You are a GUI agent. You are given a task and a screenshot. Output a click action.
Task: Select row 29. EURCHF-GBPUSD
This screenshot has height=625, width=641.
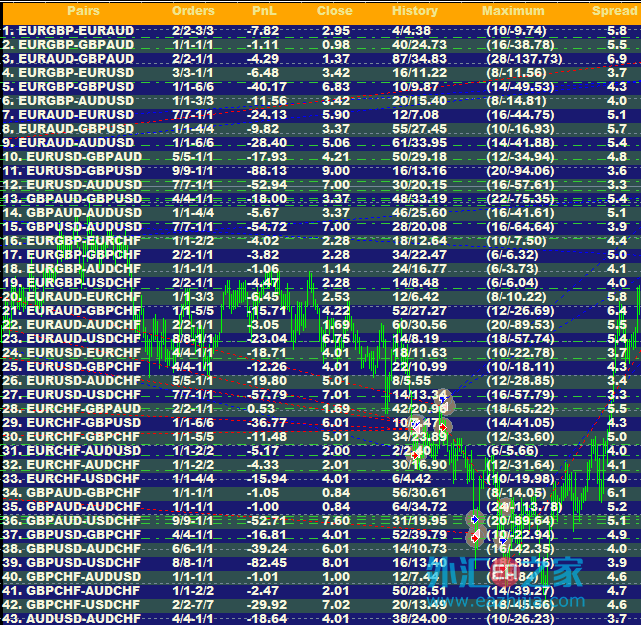(x=322, y=423)
